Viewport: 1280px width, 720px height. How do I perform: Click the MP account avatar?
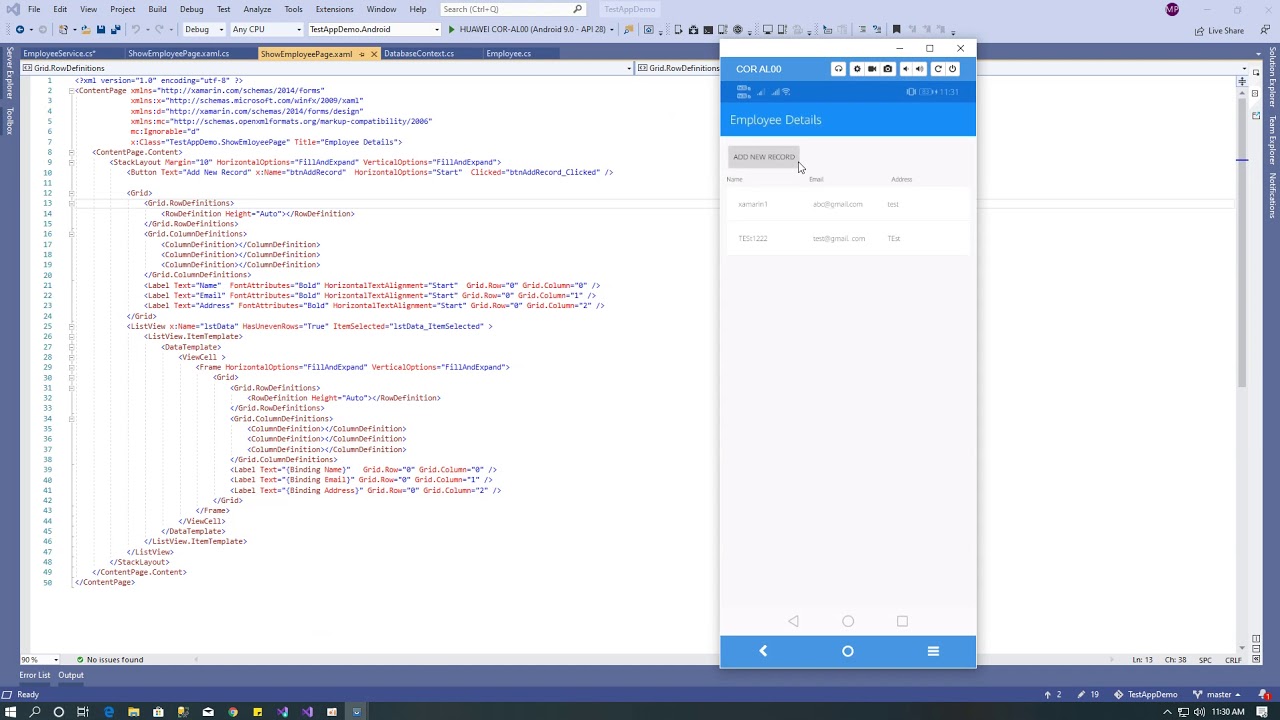pyautogui.click(x=1172, y=9)
